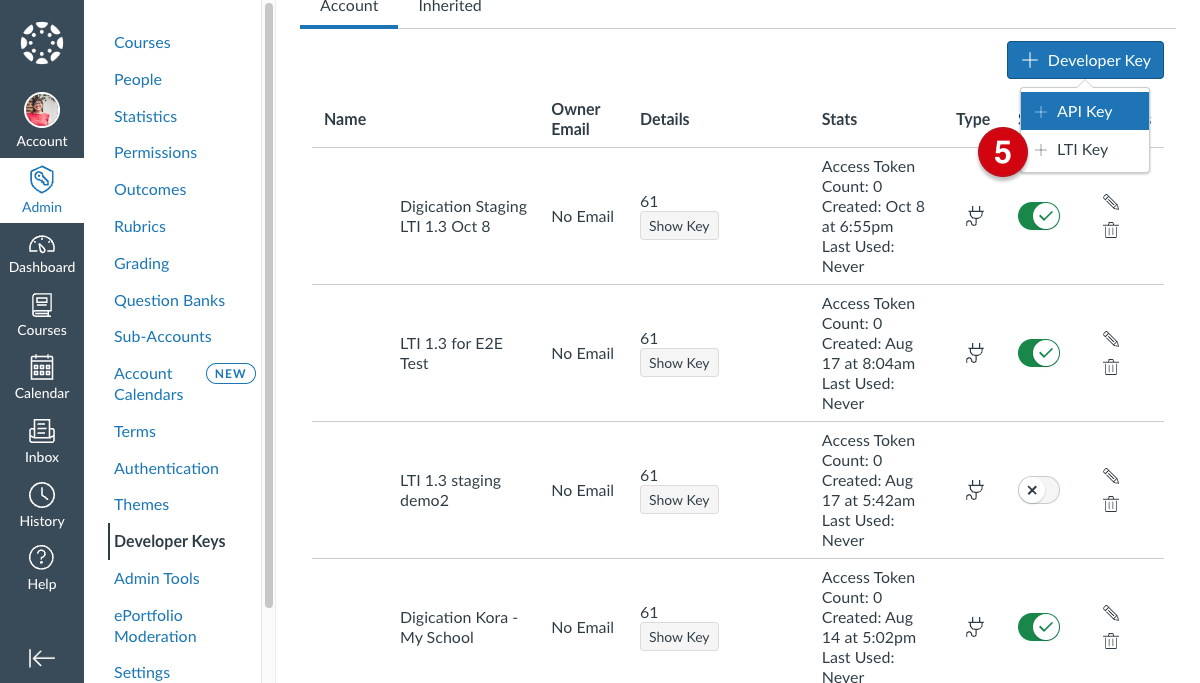Turn off Digication Staging LTI 1.3 key state
The width and height of the screenshot is (1200, 683).
[1038, 216]
